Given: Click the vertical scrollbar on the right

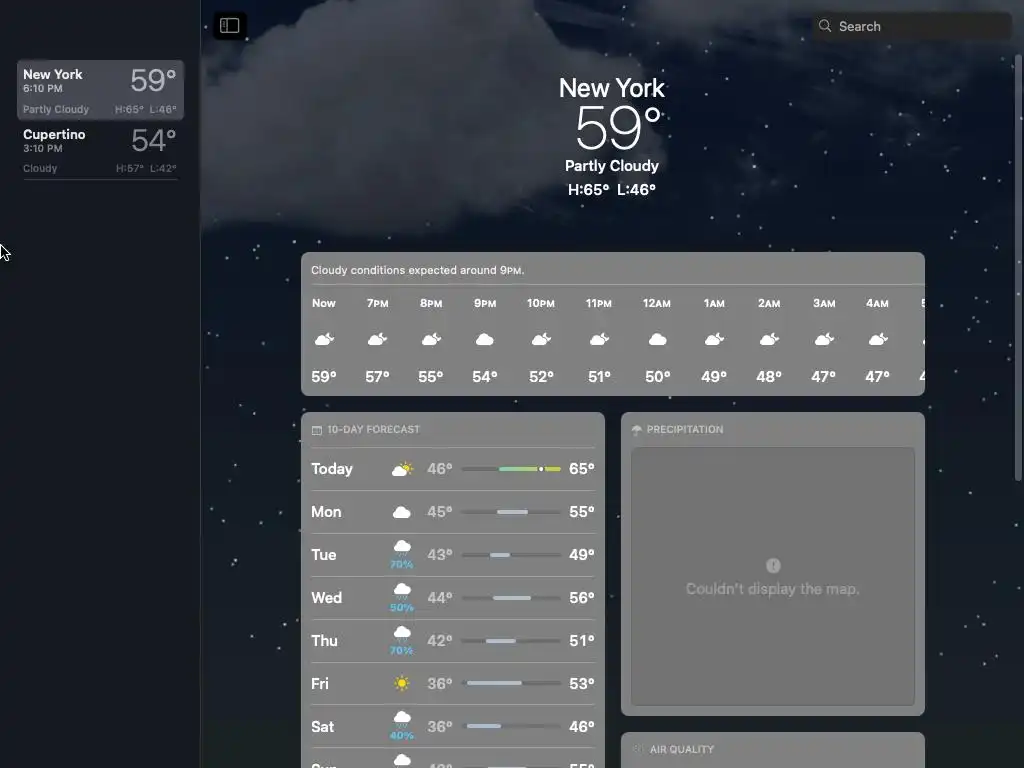Looking at the screenshot, I should pyautogui.click(x=1017, y=268).
